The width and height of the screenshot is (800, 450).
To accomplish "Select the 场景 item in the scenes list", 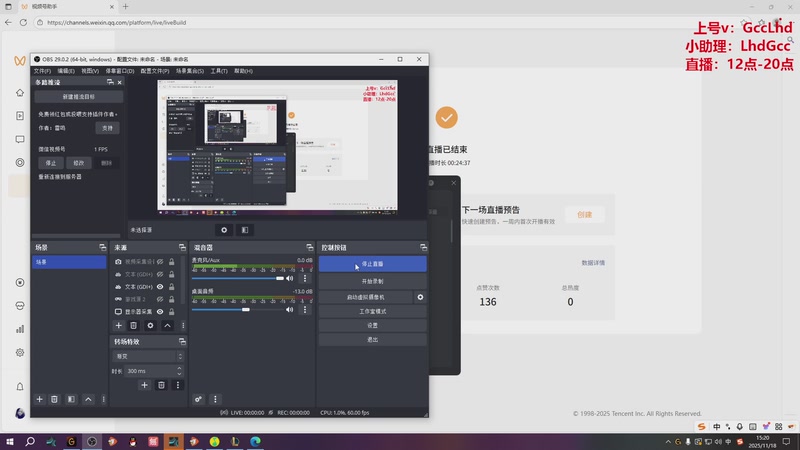I will pos(69,262).
